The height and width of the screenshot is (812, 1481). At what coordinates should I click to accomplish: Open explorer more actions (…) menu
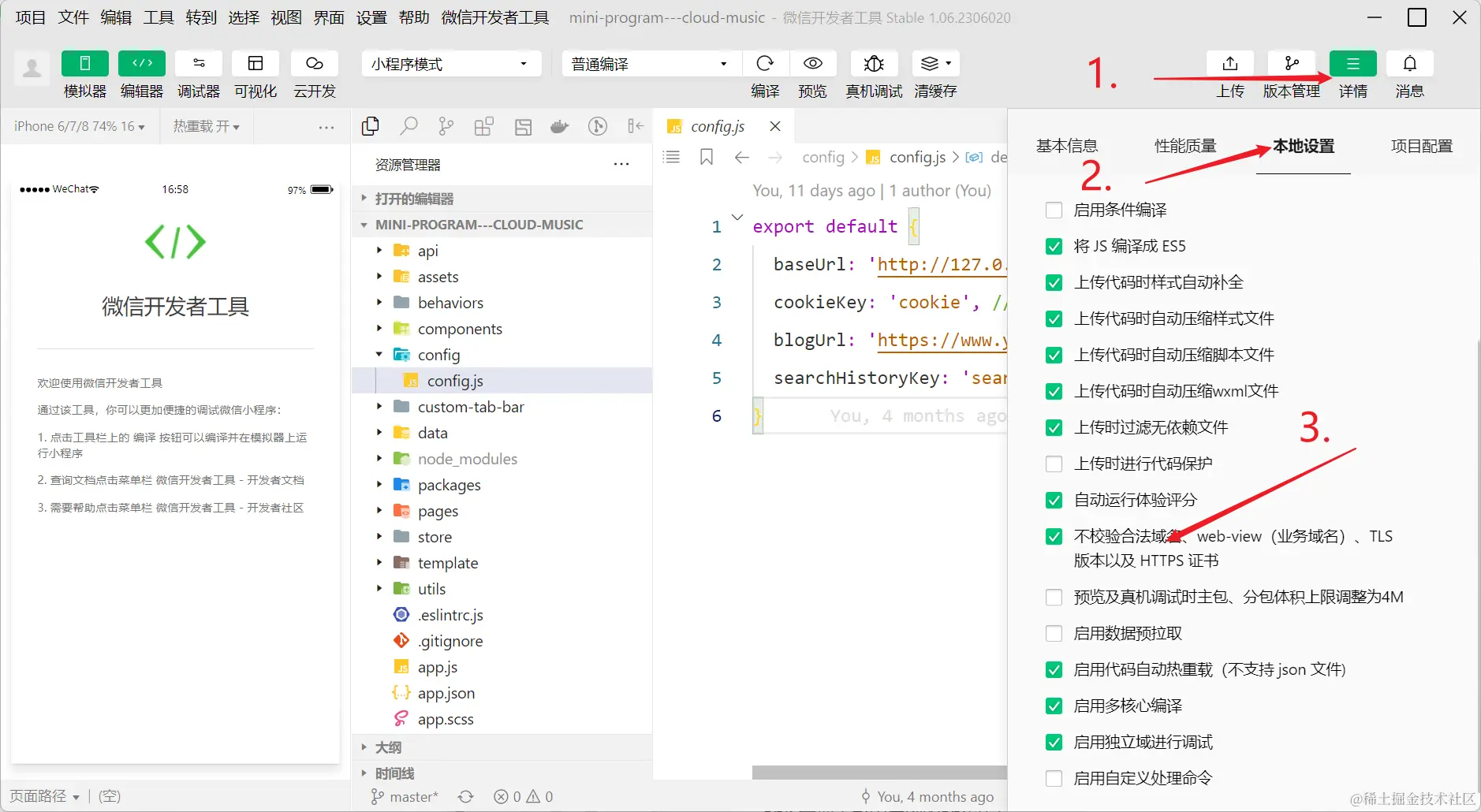click(621, 165)
